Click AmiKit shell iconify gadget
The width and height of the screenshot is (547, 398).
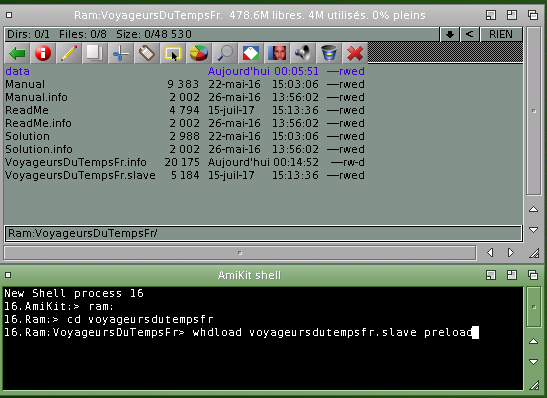(x=491, y=275)
